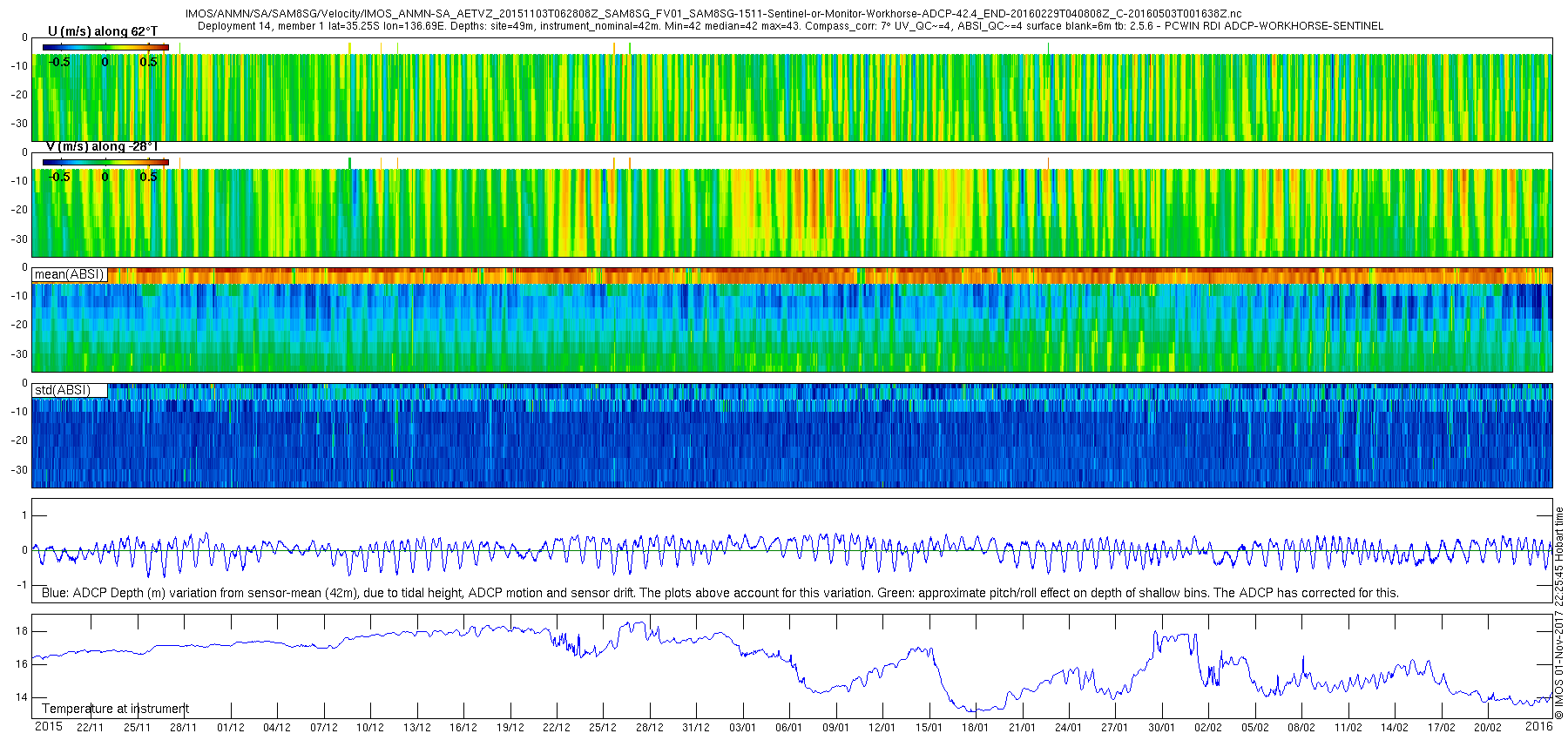The width and height of the screenshot is (1568, 740).
Task: Click the '01/12' date tick
Action: [x=230, y=728]
